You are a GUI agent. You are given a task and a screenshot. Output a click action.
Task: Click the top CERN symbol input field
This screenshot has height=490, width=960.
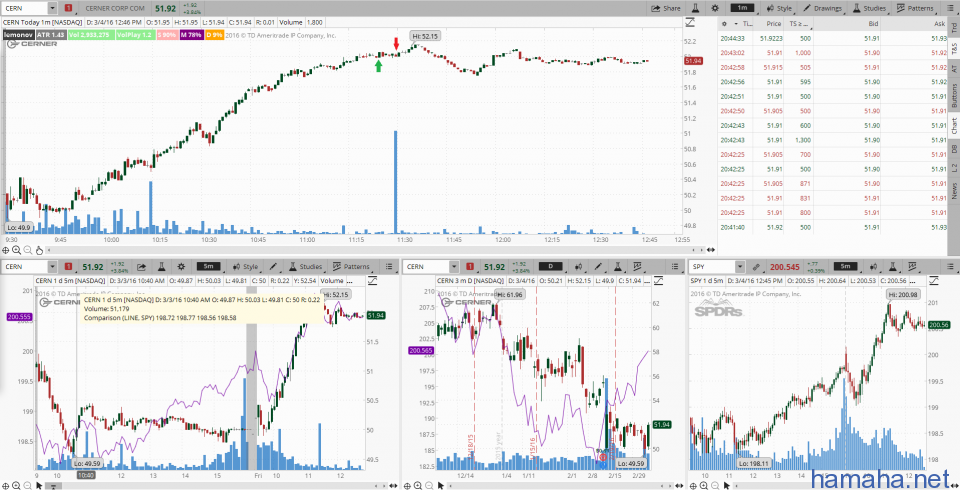click(24, 9)
